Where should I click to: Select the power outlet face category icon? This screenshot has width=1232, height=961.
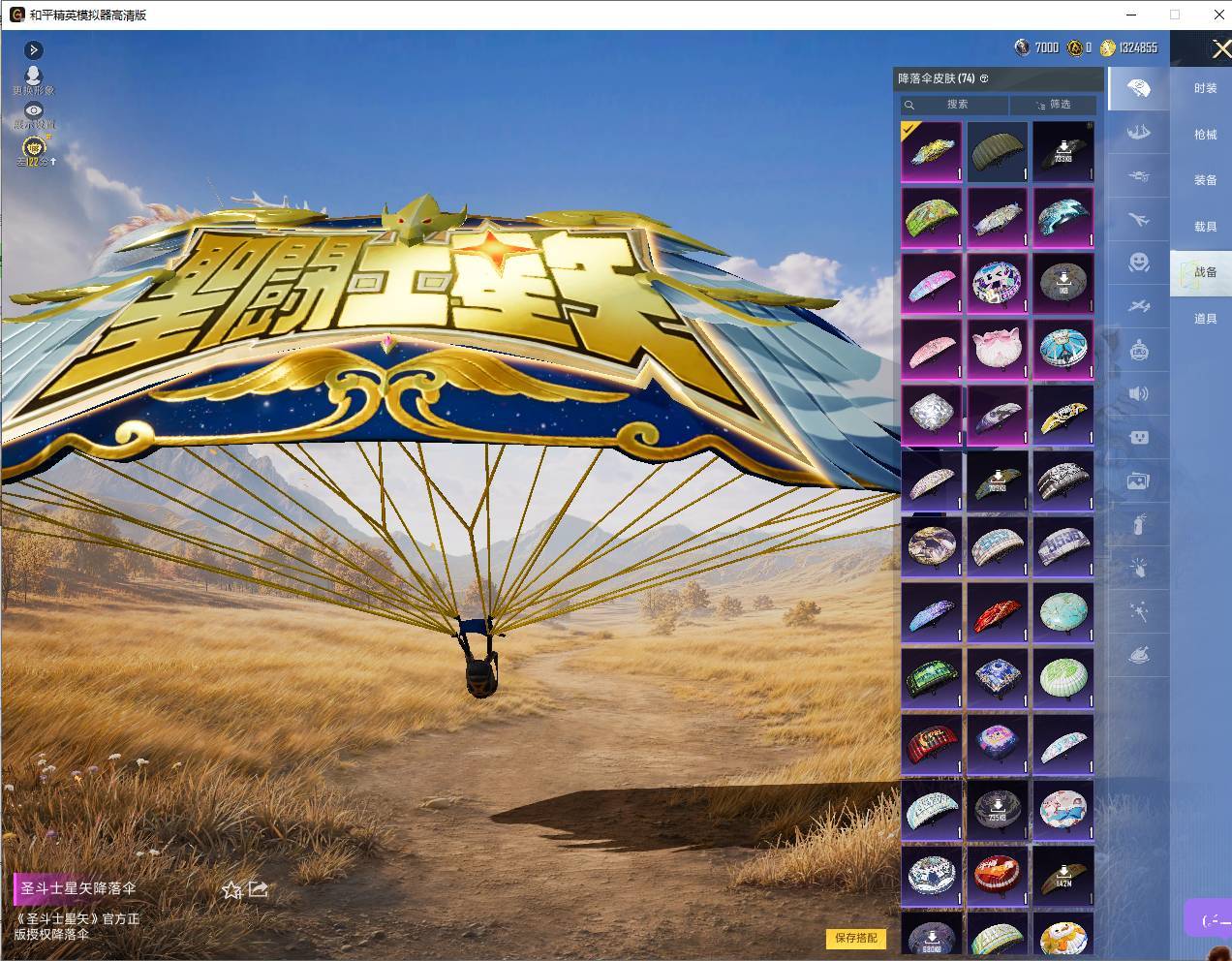tap(1139, 437)
